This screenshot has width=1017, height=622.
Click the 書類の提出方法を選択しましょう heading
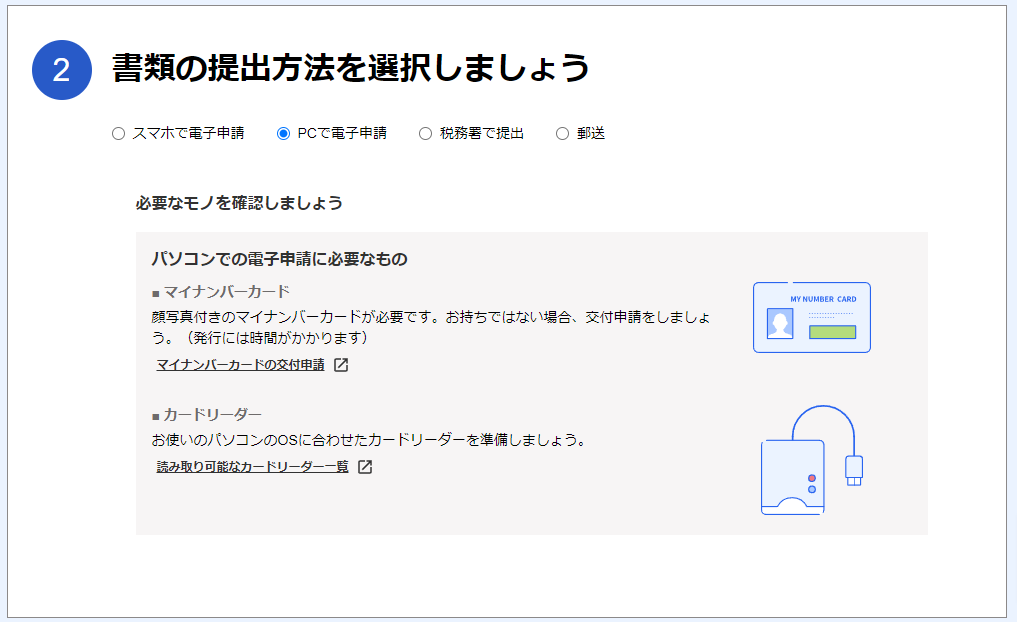click(350, 68)
